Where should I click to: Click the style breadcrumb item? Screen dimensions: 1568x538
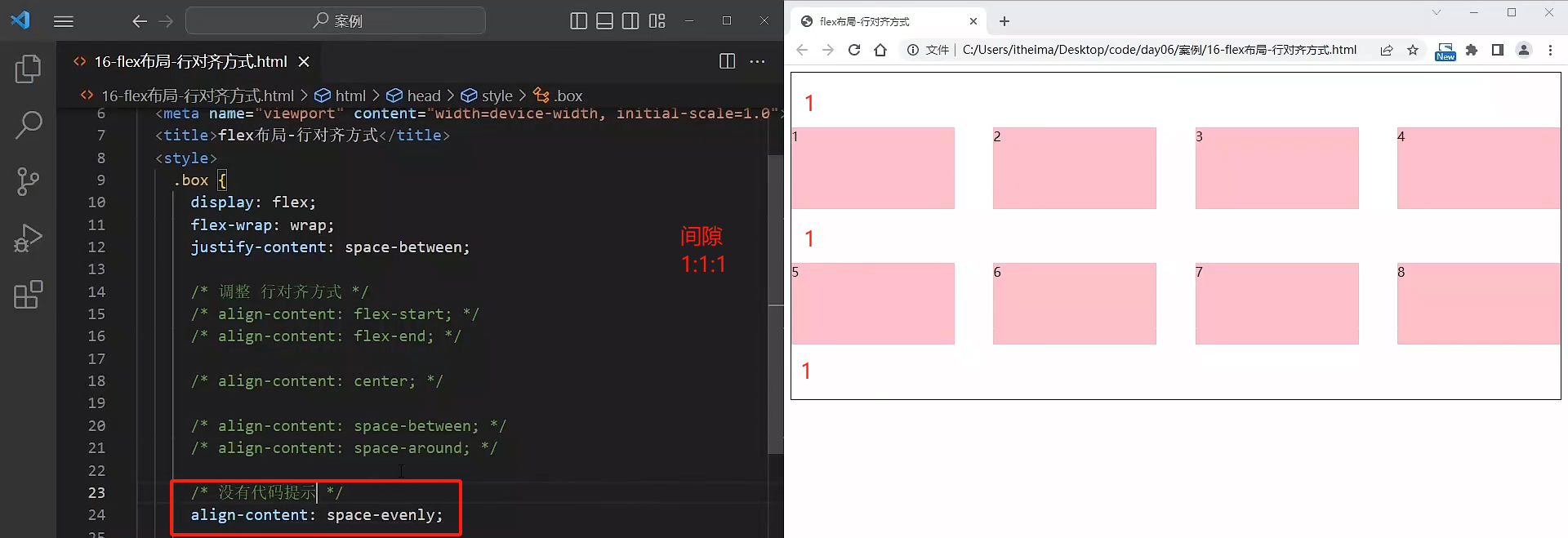(497, 96)
